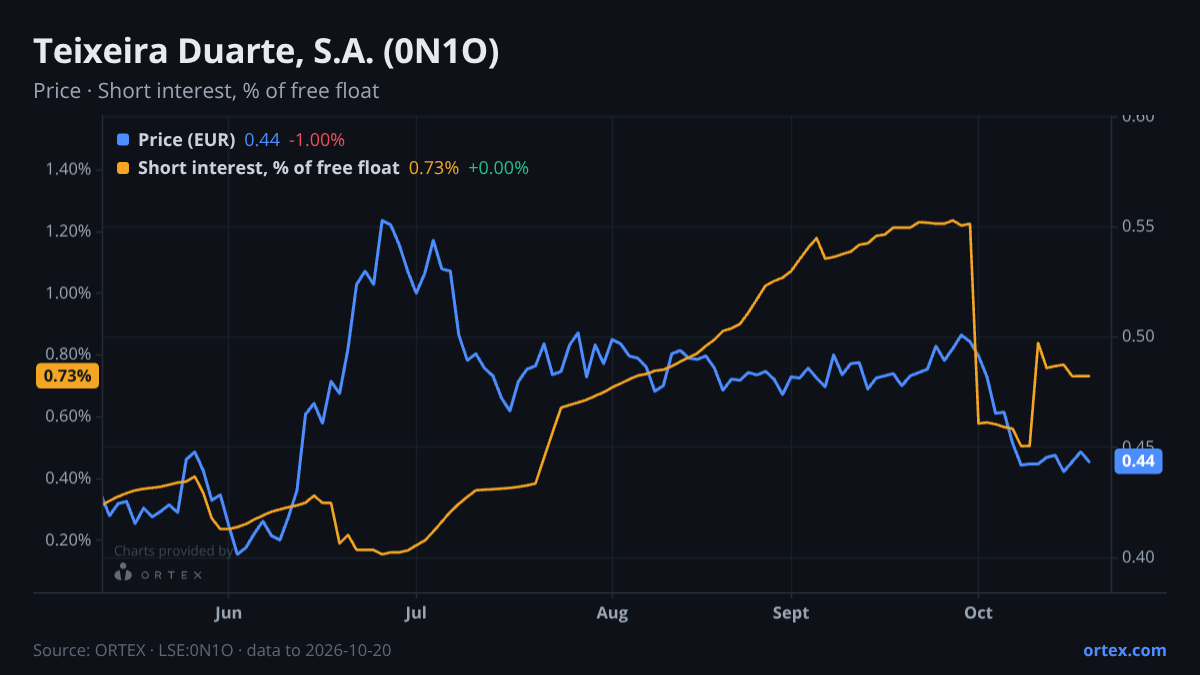The height and width of the screenshot is (675, 1200).
Task: Click the blue Price legend marker
Action: (x=123, y=140)
